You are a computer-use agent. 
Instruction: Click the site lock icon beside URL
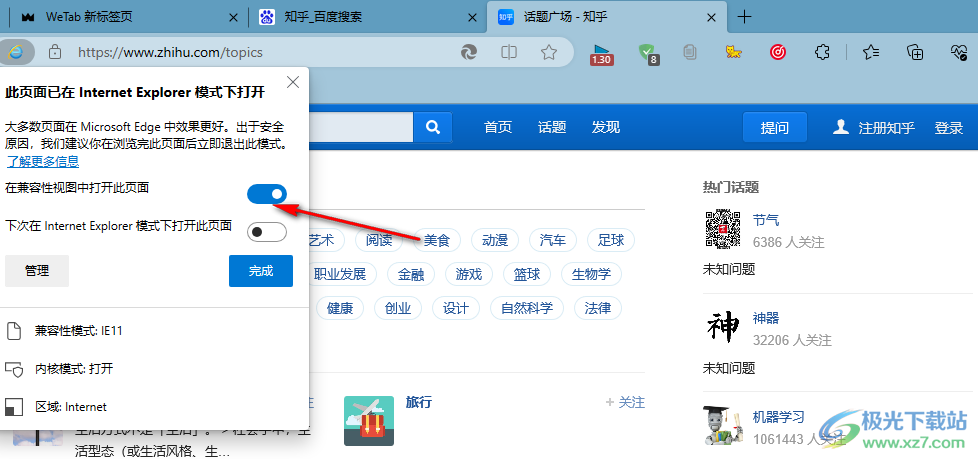click(55, 52)
